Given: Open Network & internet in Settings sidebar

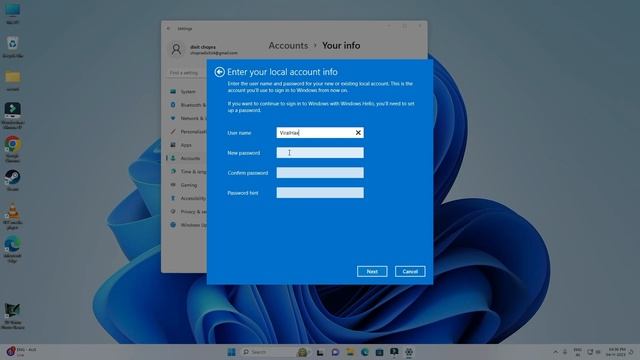Looking at the screenshot, I should [x=186, y=118].
